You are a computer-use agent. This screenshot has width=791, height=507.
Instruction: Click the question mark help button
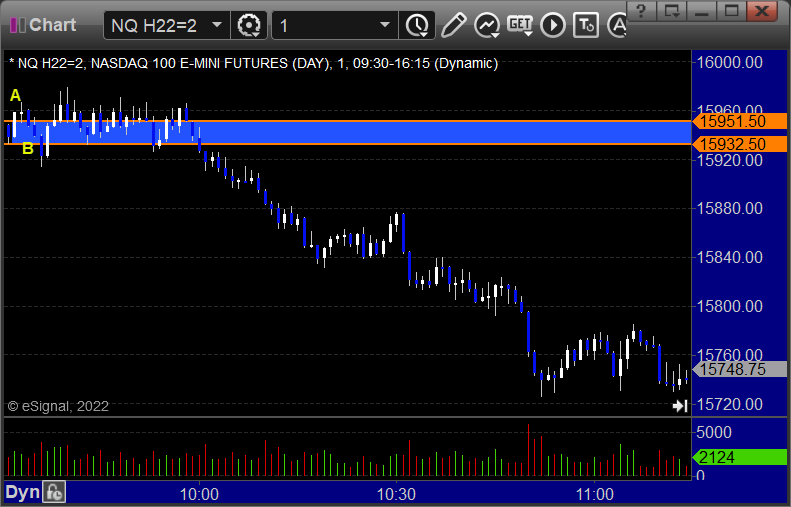641,10
